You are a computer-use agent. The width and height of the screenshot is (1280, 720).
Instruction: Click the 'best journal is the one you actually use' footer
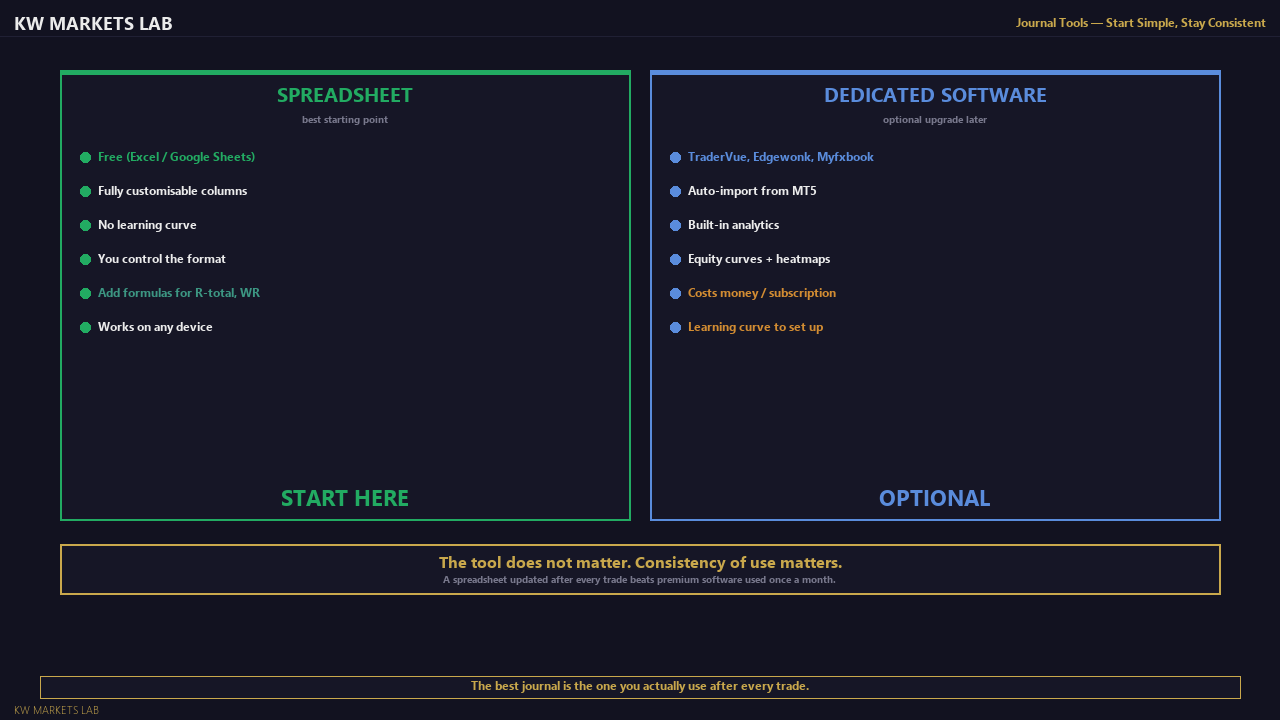point(640,686)
